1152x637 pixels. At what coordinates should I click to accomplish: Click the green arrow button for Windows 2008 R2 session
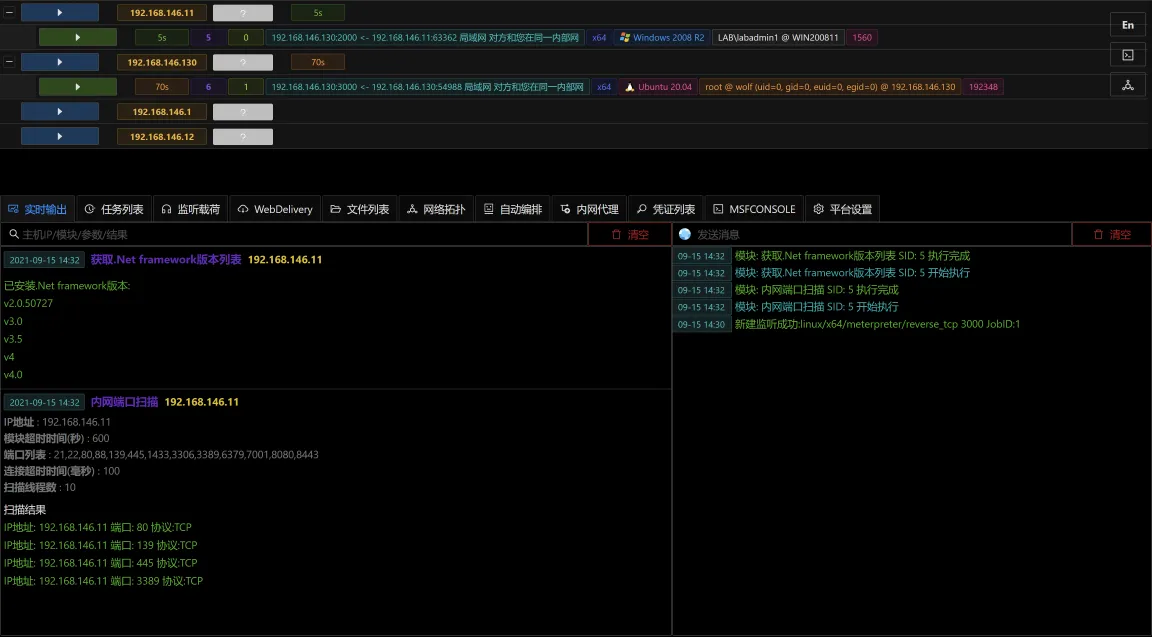(77, 37)
